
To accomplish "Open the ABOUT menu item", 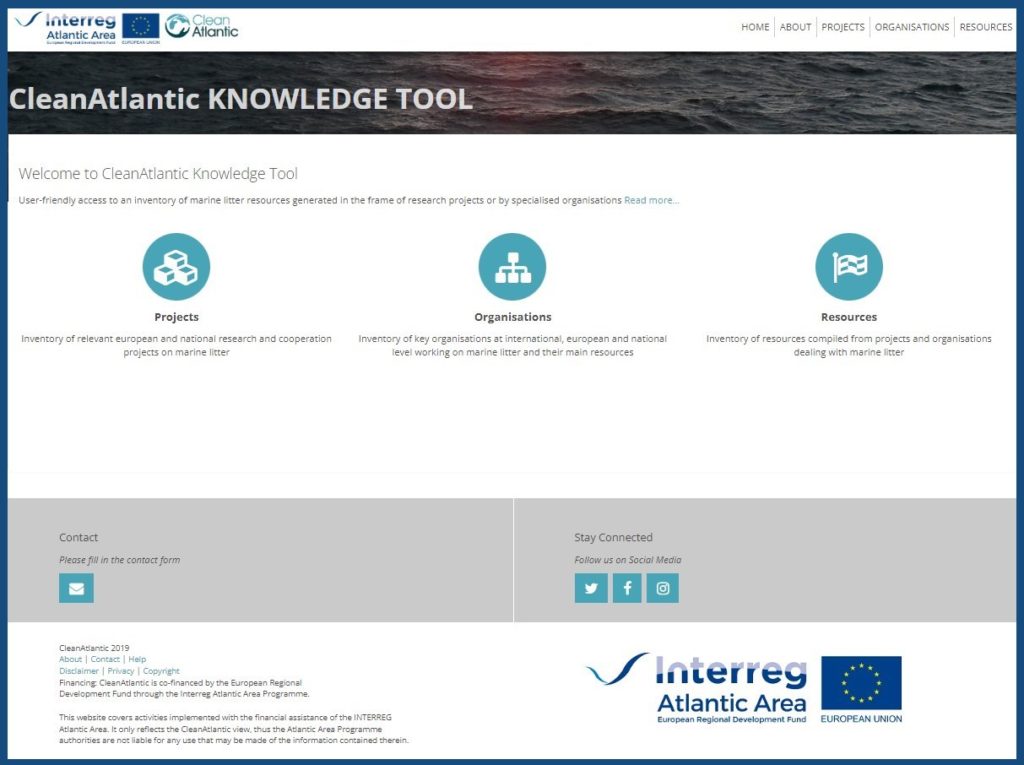I will (795, 27).
